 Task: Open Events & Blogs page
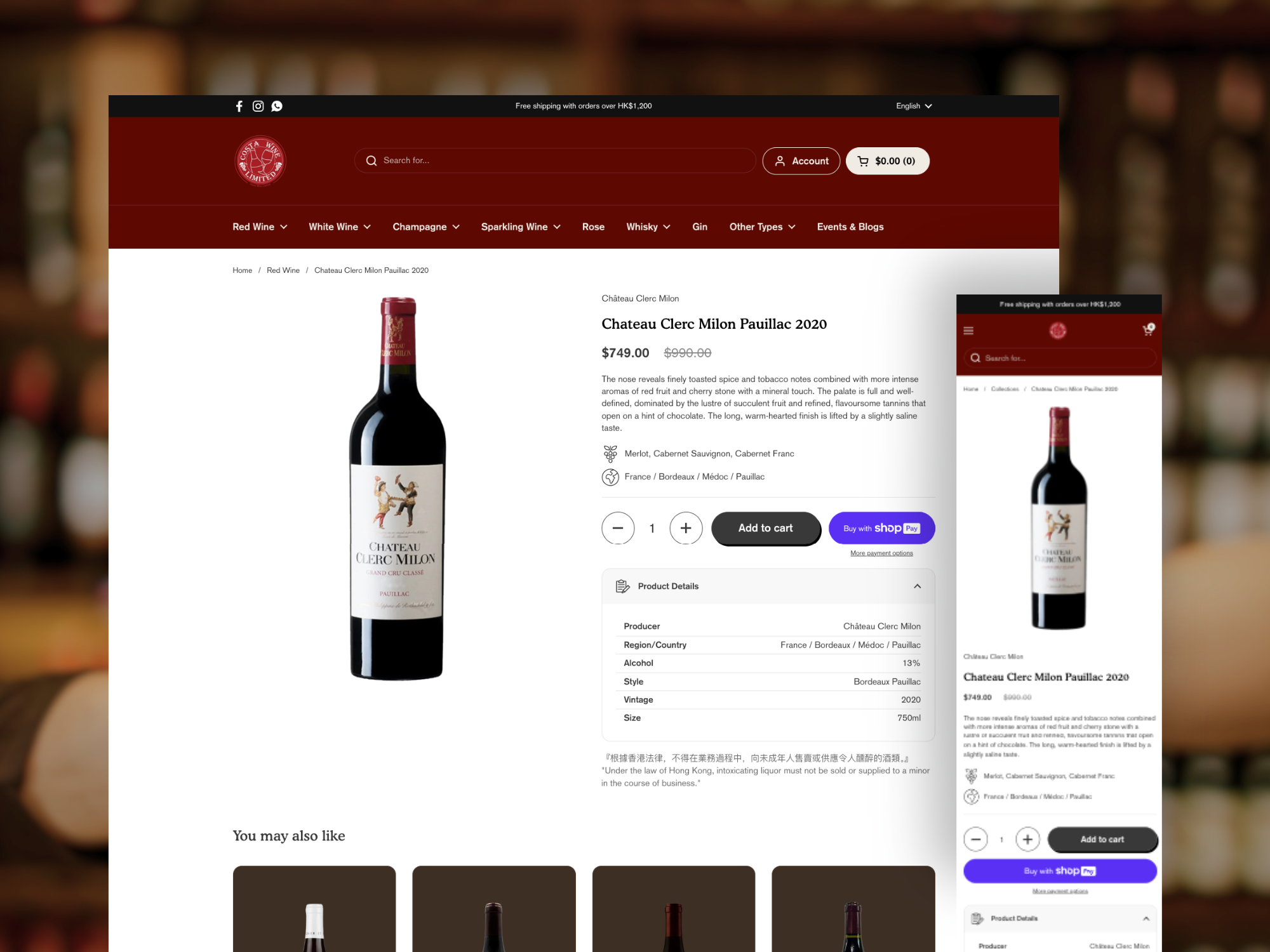850,227
